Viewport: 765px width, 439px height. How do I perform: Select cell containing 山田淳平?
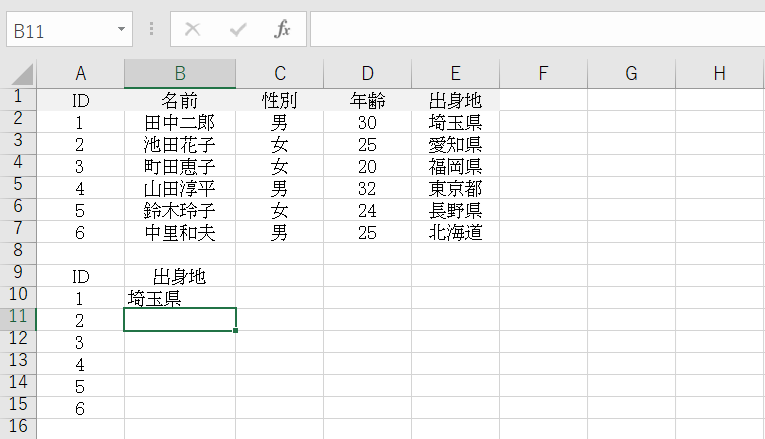[180, 188]
